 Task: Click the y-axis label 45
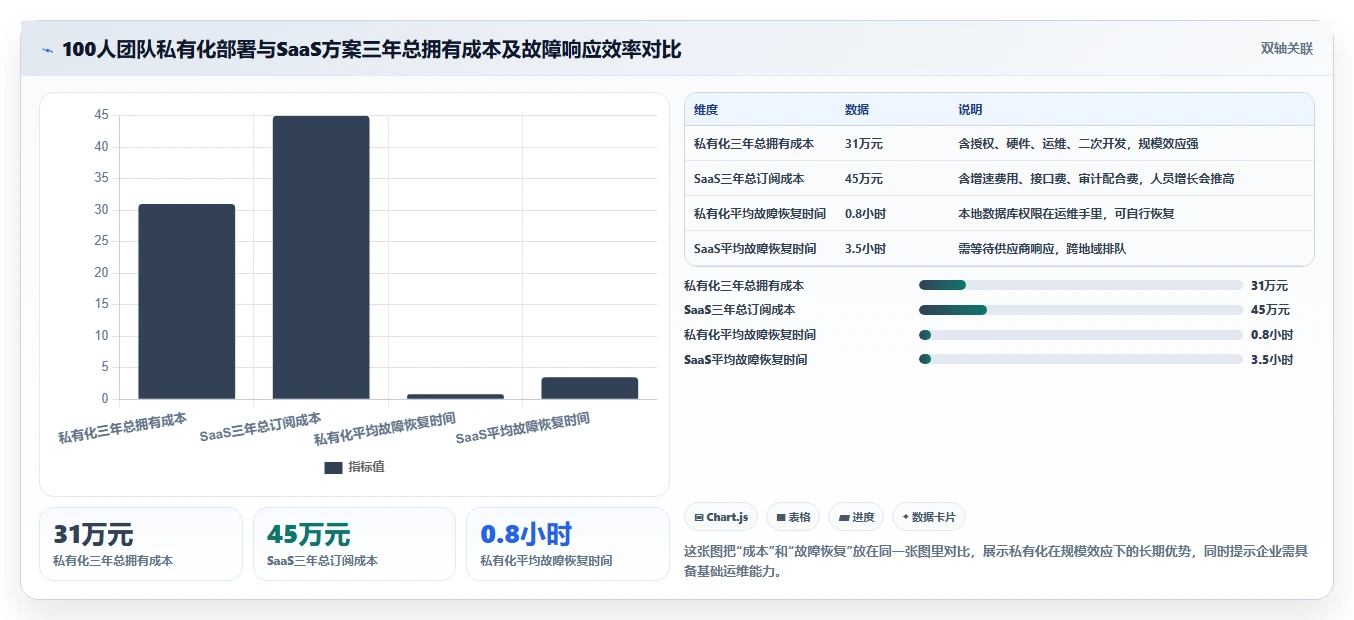coord(101,115)
